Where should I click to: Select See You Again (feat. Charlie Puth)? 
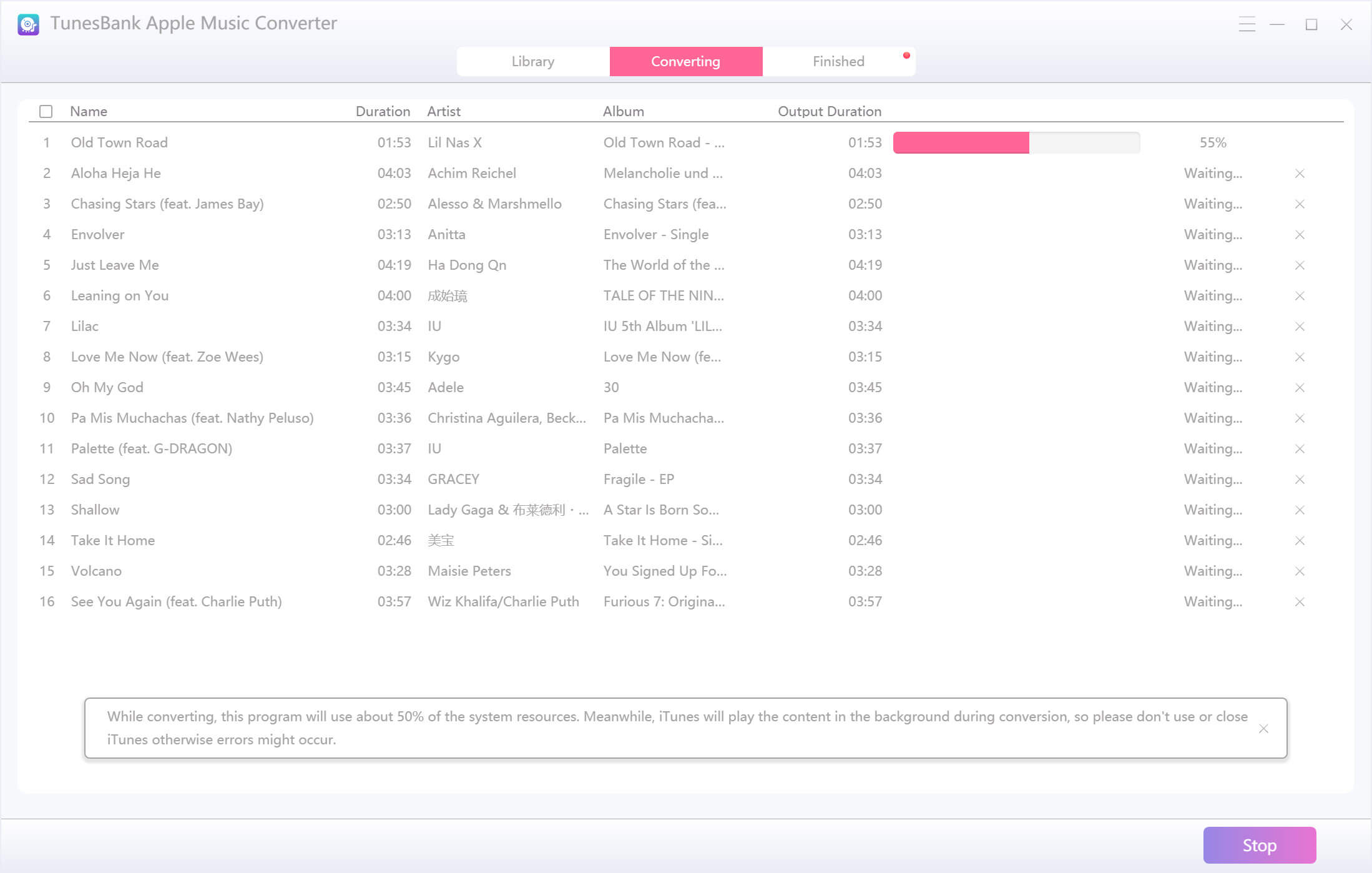pos(177,601)
